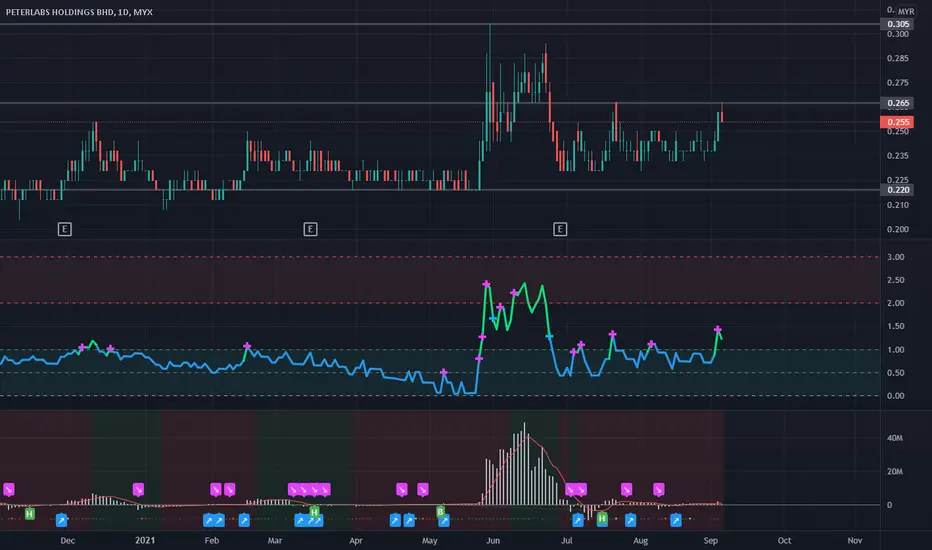Click the blue up-arrow signal in mid-August
This screenshot has height=550, width=932.
coord(675,520)
